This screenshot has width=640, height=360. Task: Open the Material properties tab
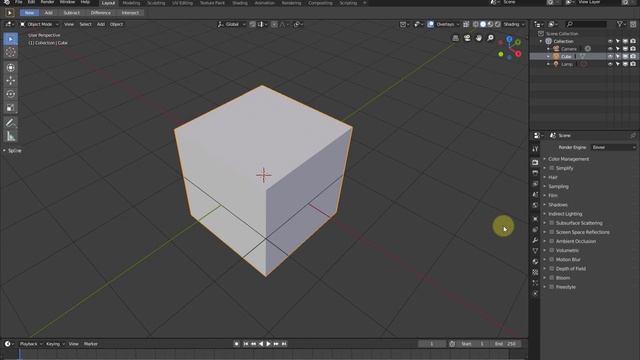[x=535, y=262]
